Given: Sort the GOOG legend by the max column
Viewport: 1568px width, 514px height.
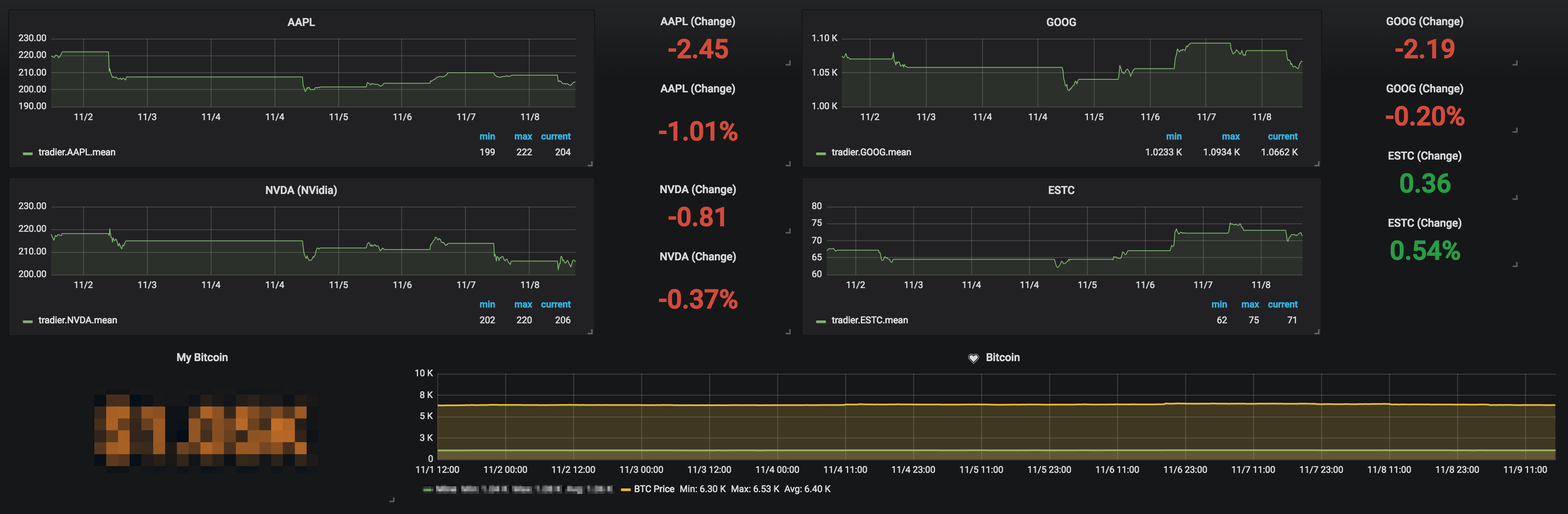Looking at the screenshot, I should click(1230, 136).
